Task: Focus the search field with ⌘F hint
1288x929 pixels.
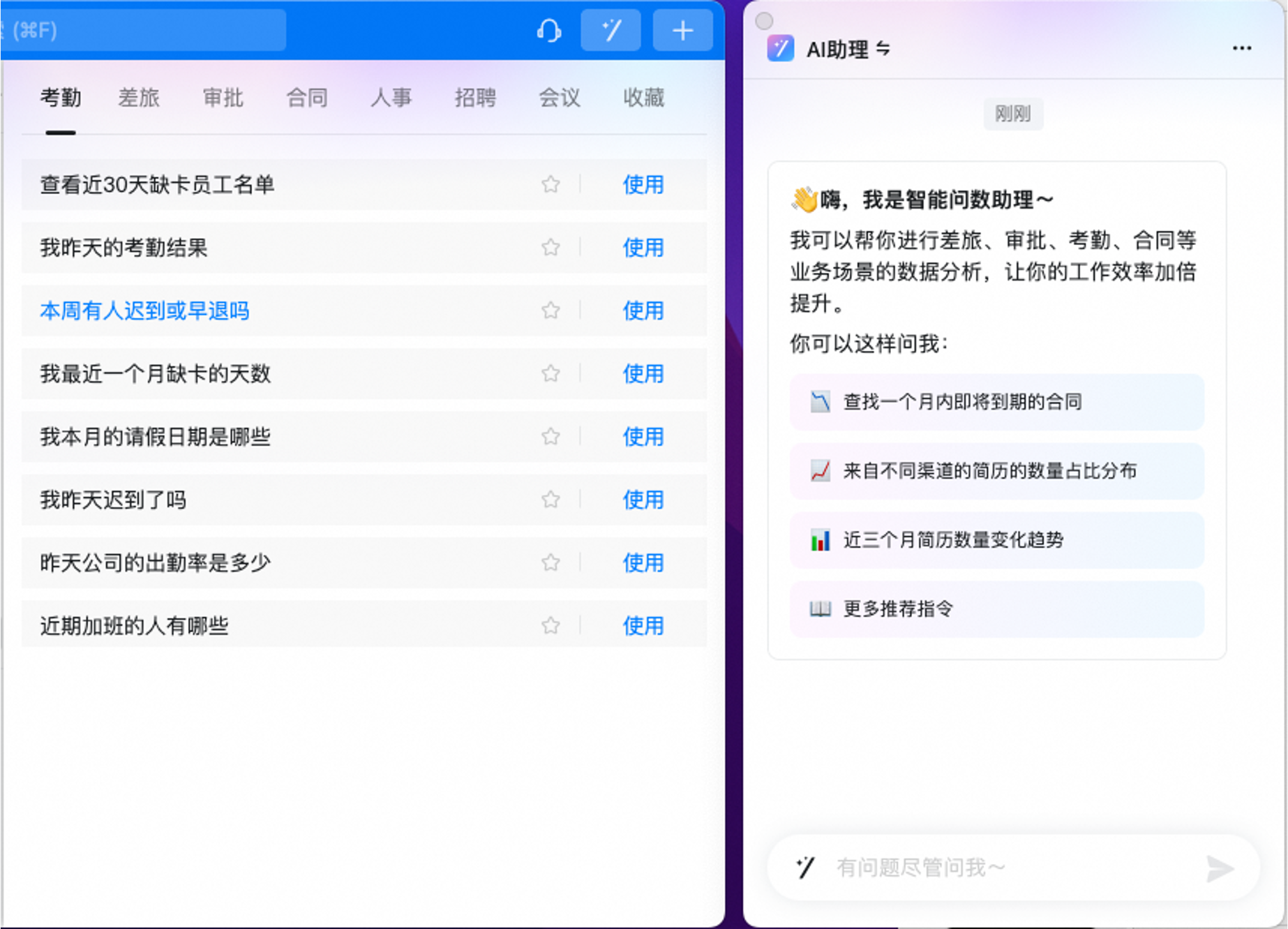Action: 143,30
